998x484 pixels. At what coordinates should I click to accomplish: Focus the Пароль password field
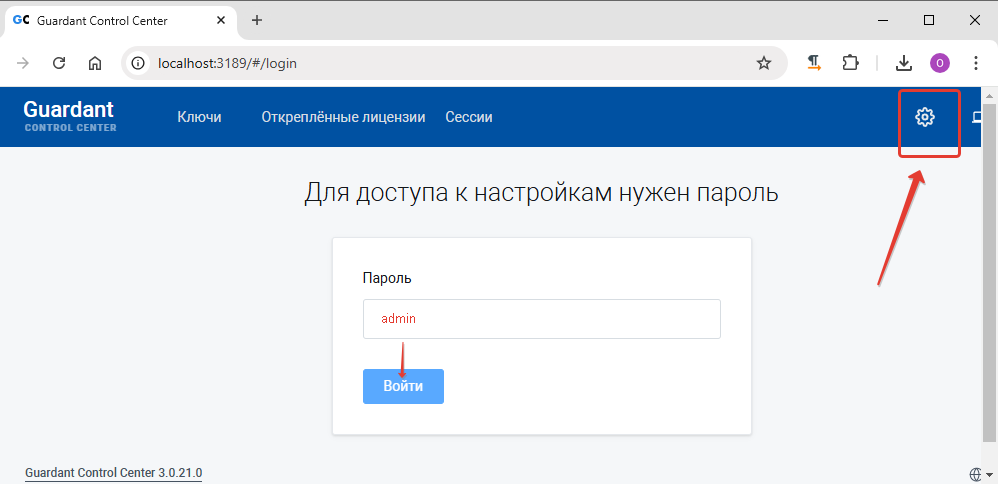(x=542, y=319)
